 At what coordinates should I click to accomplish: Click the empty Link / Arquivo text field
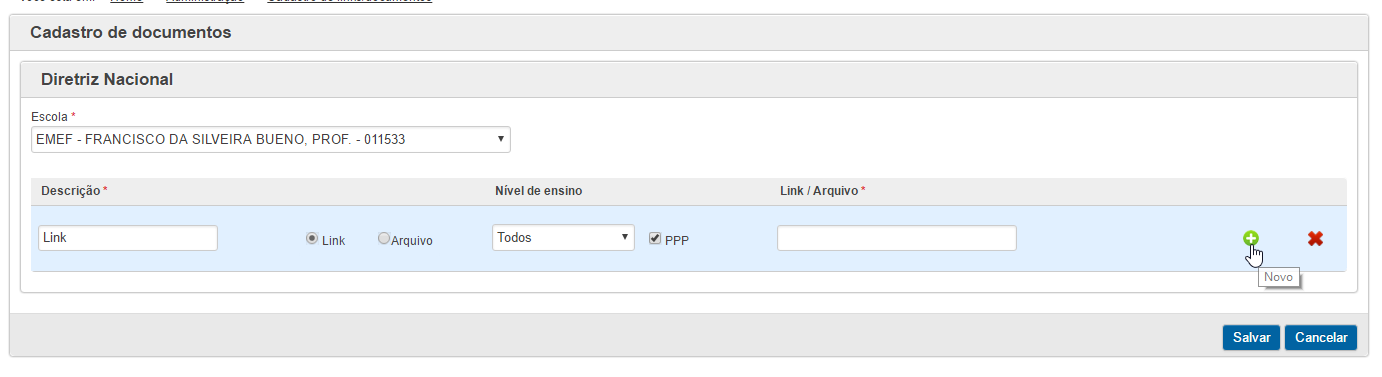897,238
